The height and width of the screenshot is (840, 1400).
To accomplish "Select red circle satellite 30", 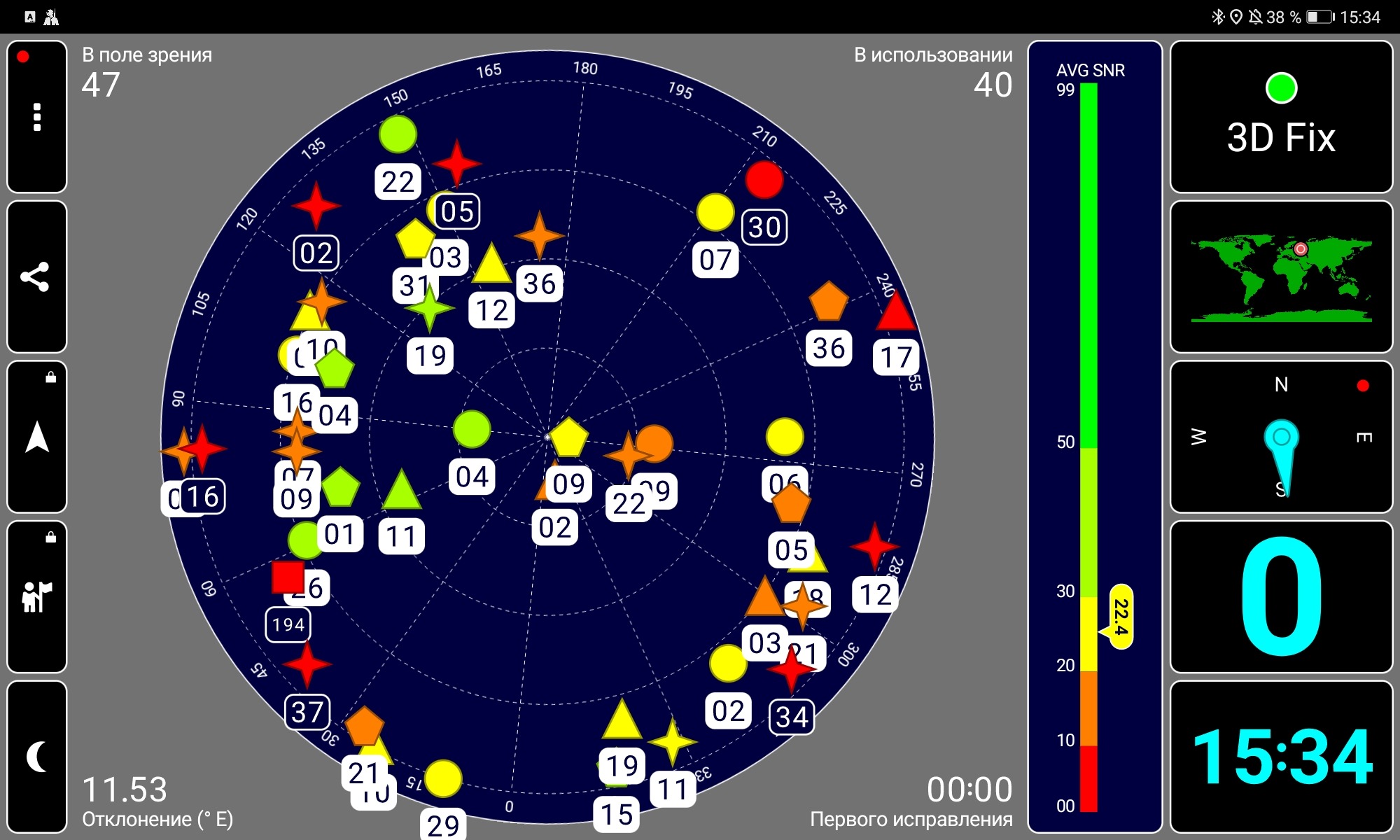I will (x=764, y=180).
